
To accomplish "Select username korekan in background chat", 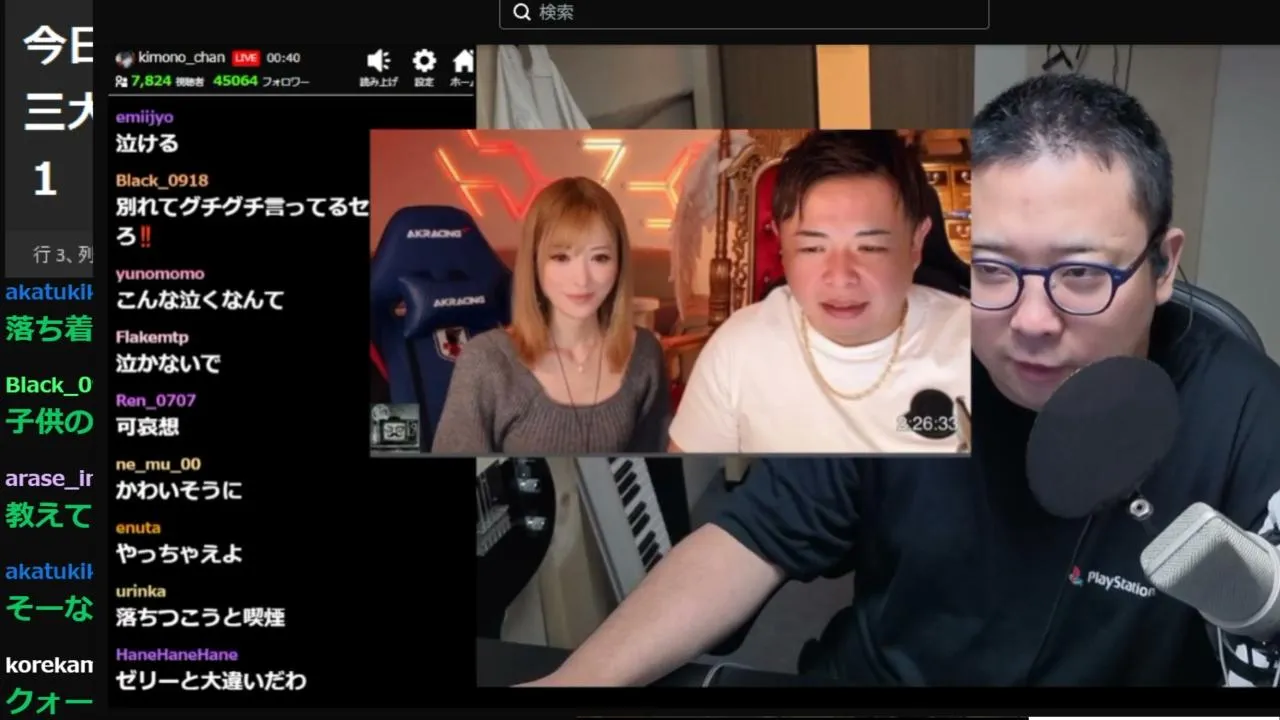I will pos(49,665).
